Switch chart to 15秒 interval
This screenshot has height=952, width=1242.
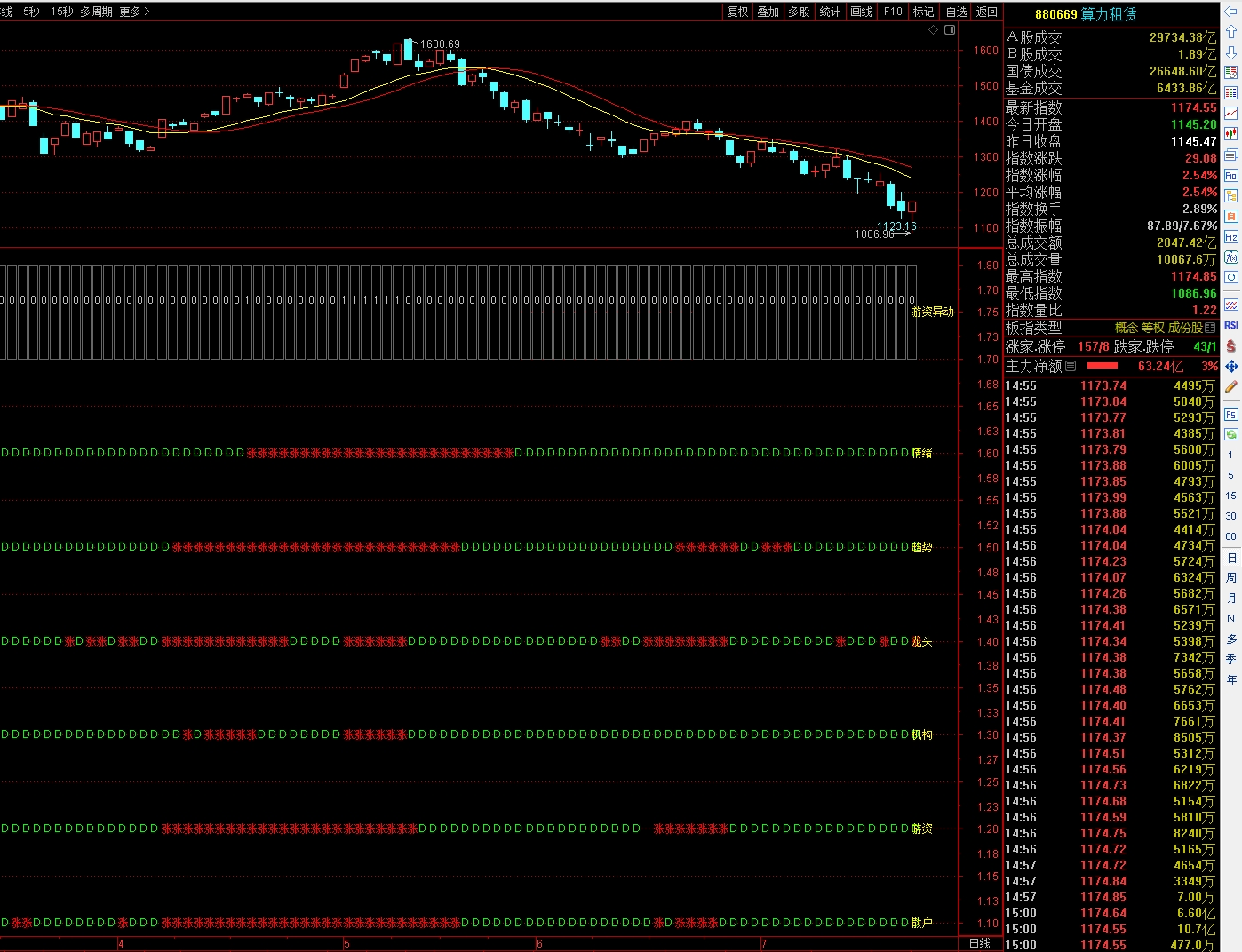[x=61, y=12]
